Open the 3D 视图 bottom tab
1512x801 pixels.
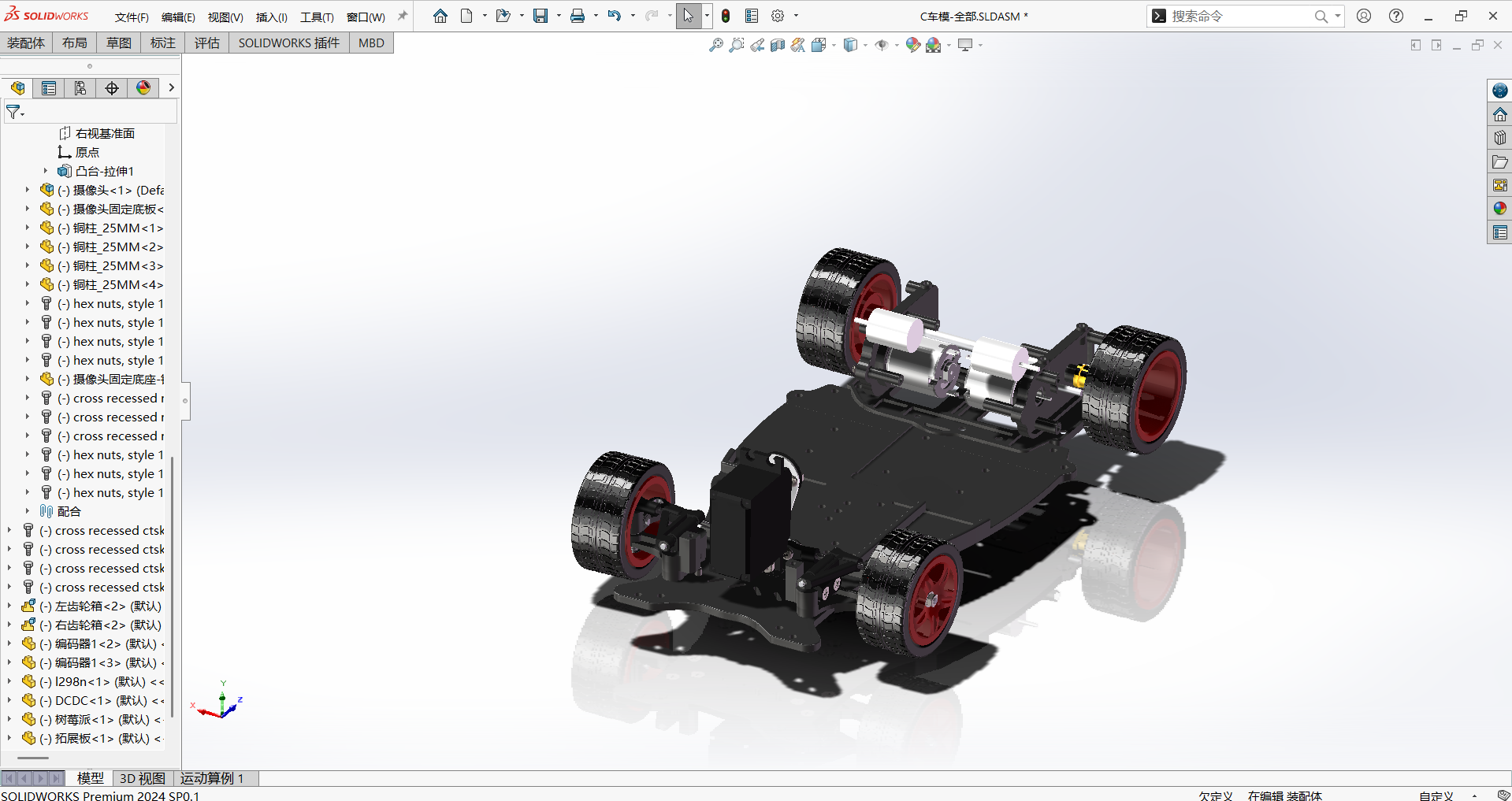point(143,778)
